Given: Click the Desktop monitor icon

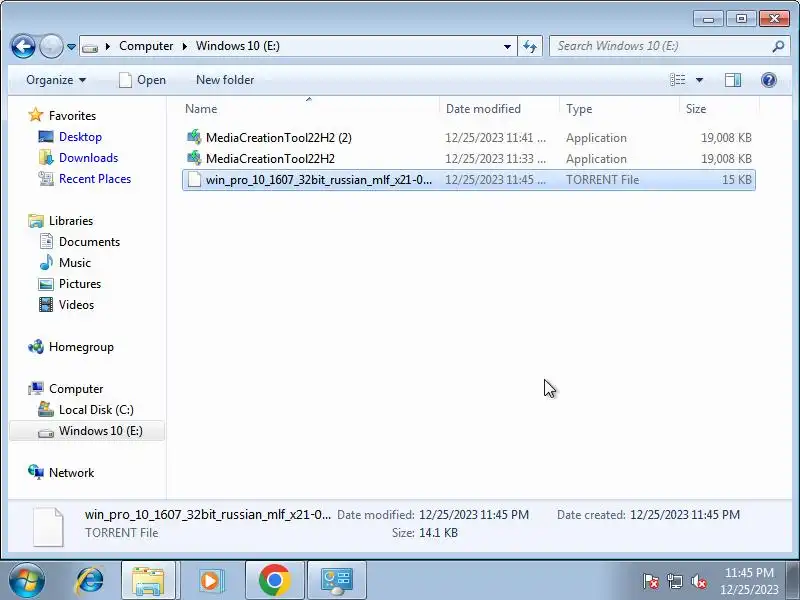Looking at the screenshot, I should (46, 137).
